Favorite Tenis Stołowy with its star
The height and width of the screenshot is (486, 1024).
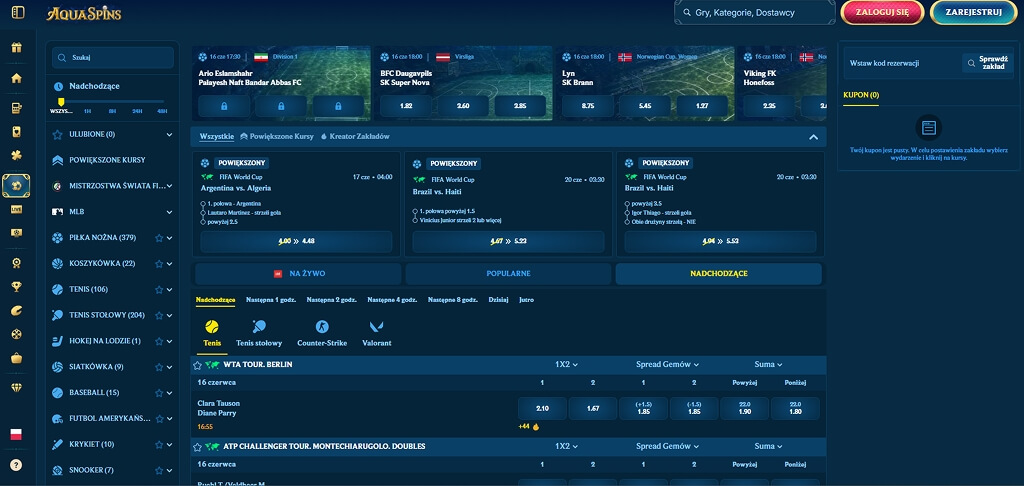(159, 315)
